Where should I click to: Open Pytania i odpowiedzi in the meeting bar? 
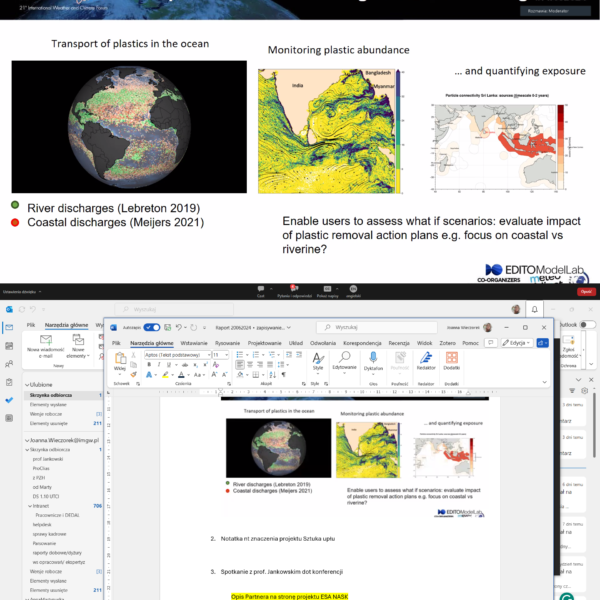pos(294,291)
